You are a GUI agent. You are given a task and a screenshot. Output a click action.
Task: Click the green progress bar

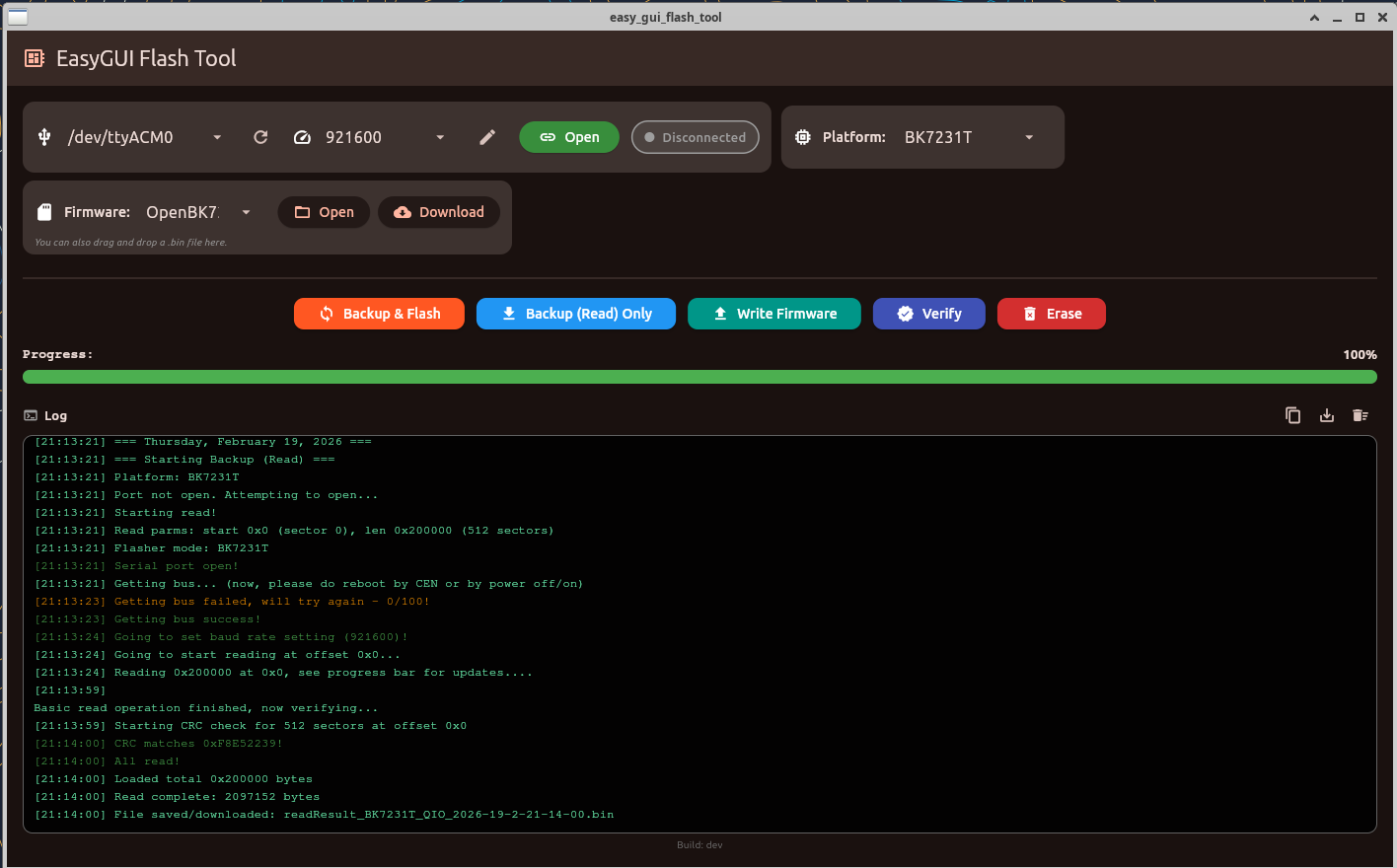point(699,377)
